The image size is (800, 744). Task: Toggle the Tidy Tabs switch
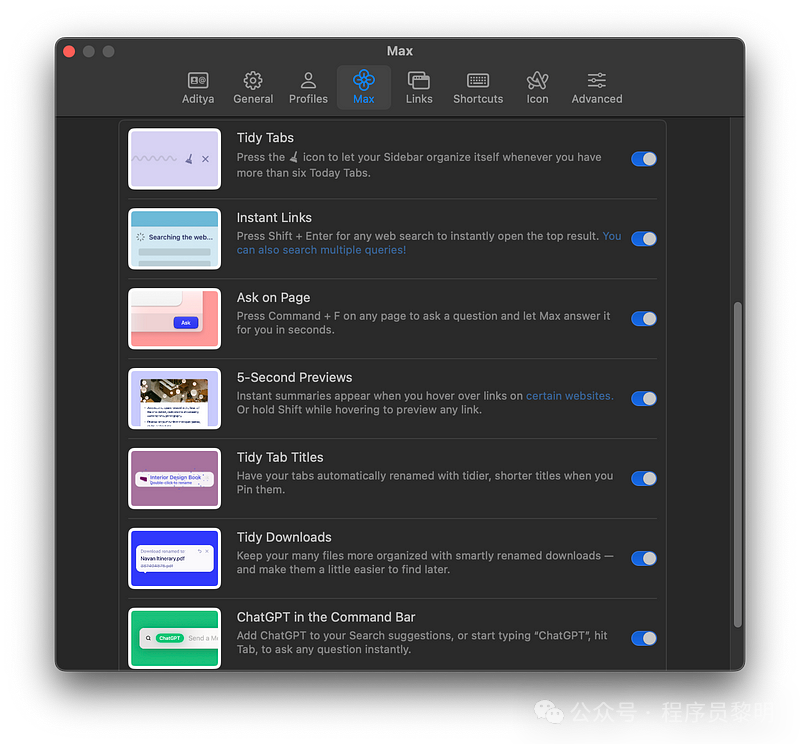pyautogui.click(x=644, y=159)
